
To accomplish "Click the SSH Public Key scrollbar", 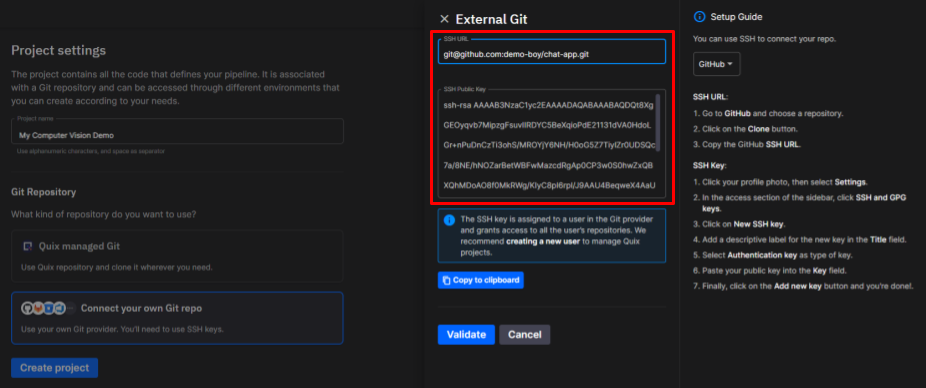I will (x=658, y=122).
